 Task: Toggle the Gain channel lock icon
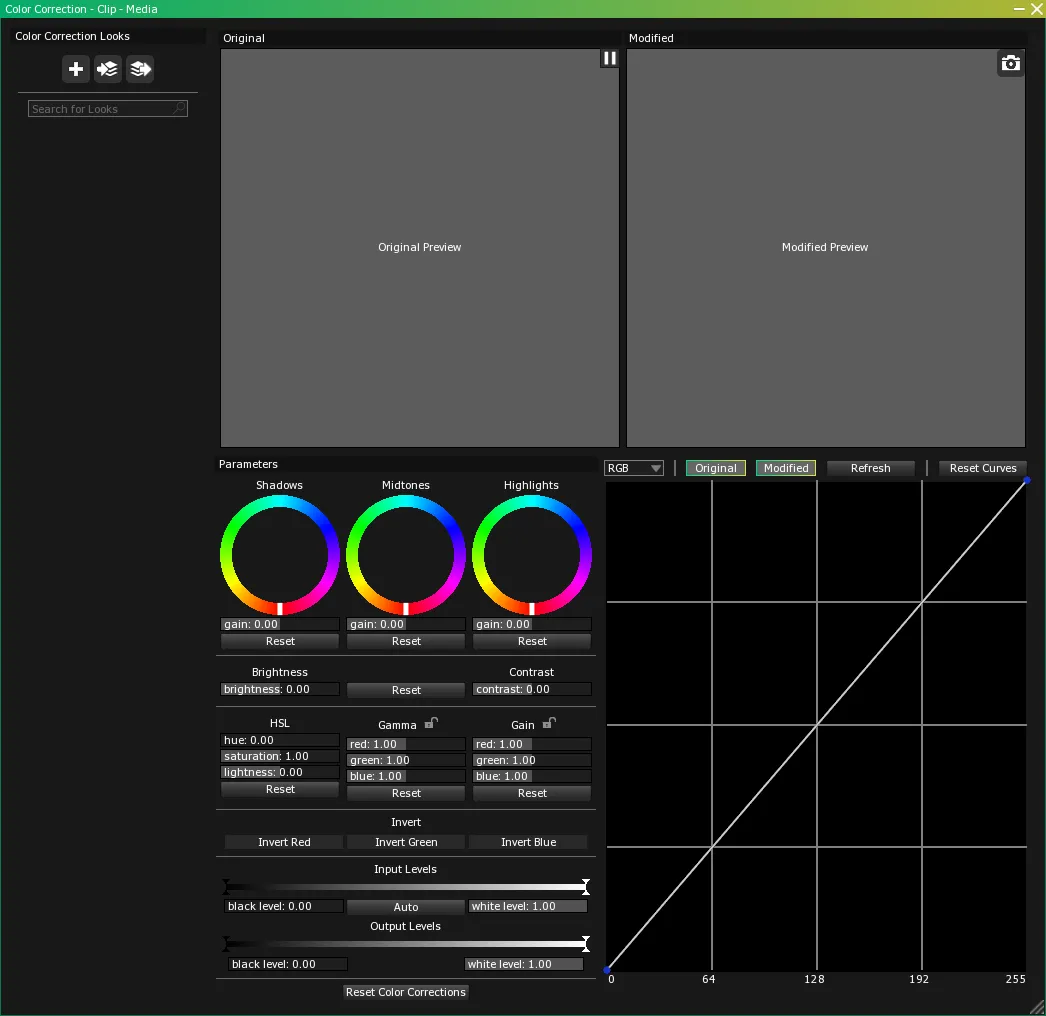coord(549,723)
